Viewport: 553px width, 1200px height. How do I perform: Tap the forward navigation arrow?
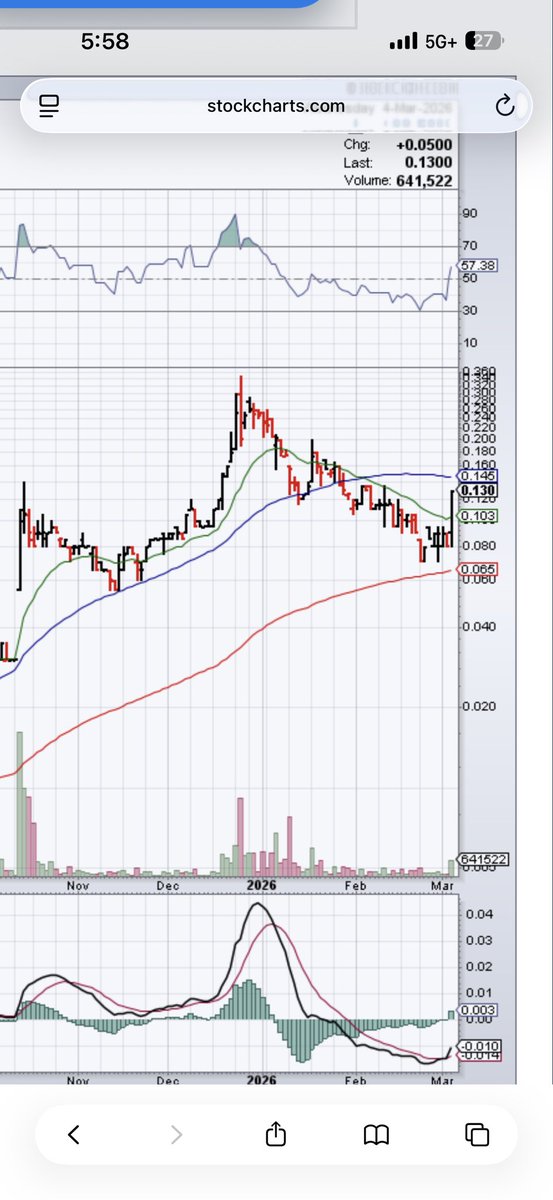tap(176, 1134)
